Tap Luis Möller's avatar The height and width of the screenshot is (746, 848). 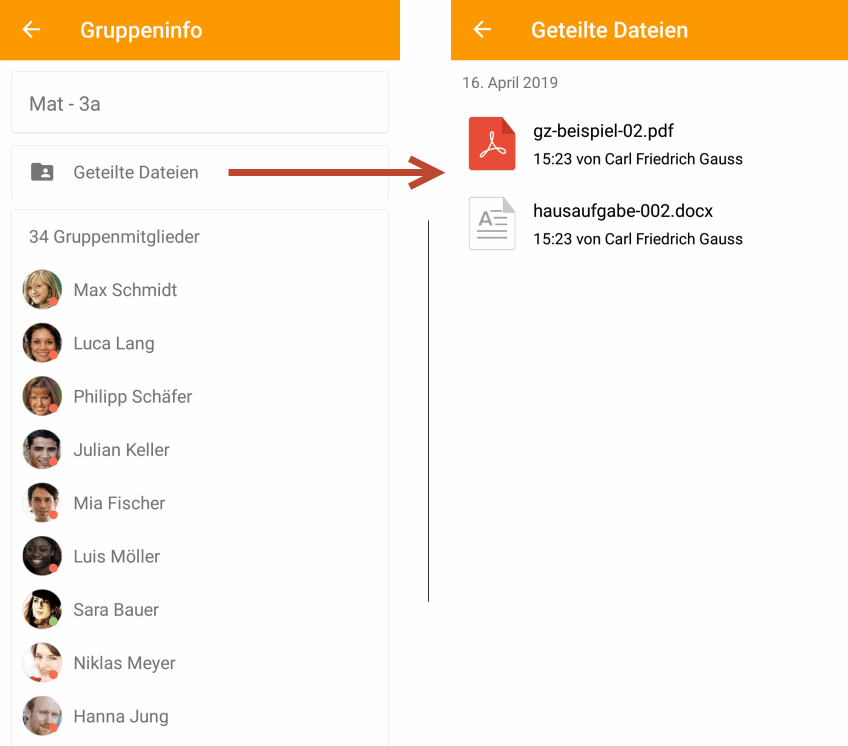click(x=42, y=556)
